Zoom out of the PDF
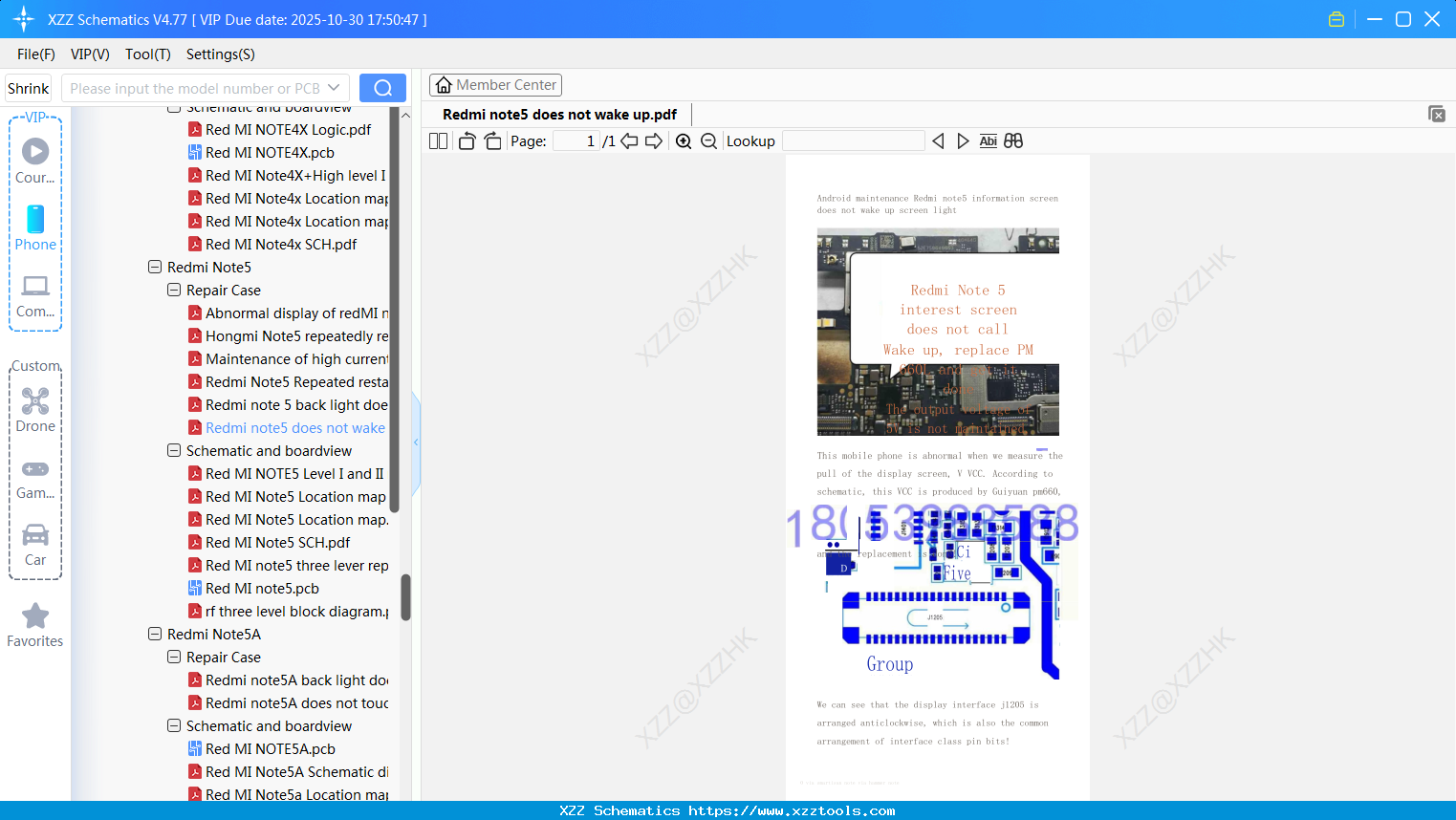 (x=708, y=141)
